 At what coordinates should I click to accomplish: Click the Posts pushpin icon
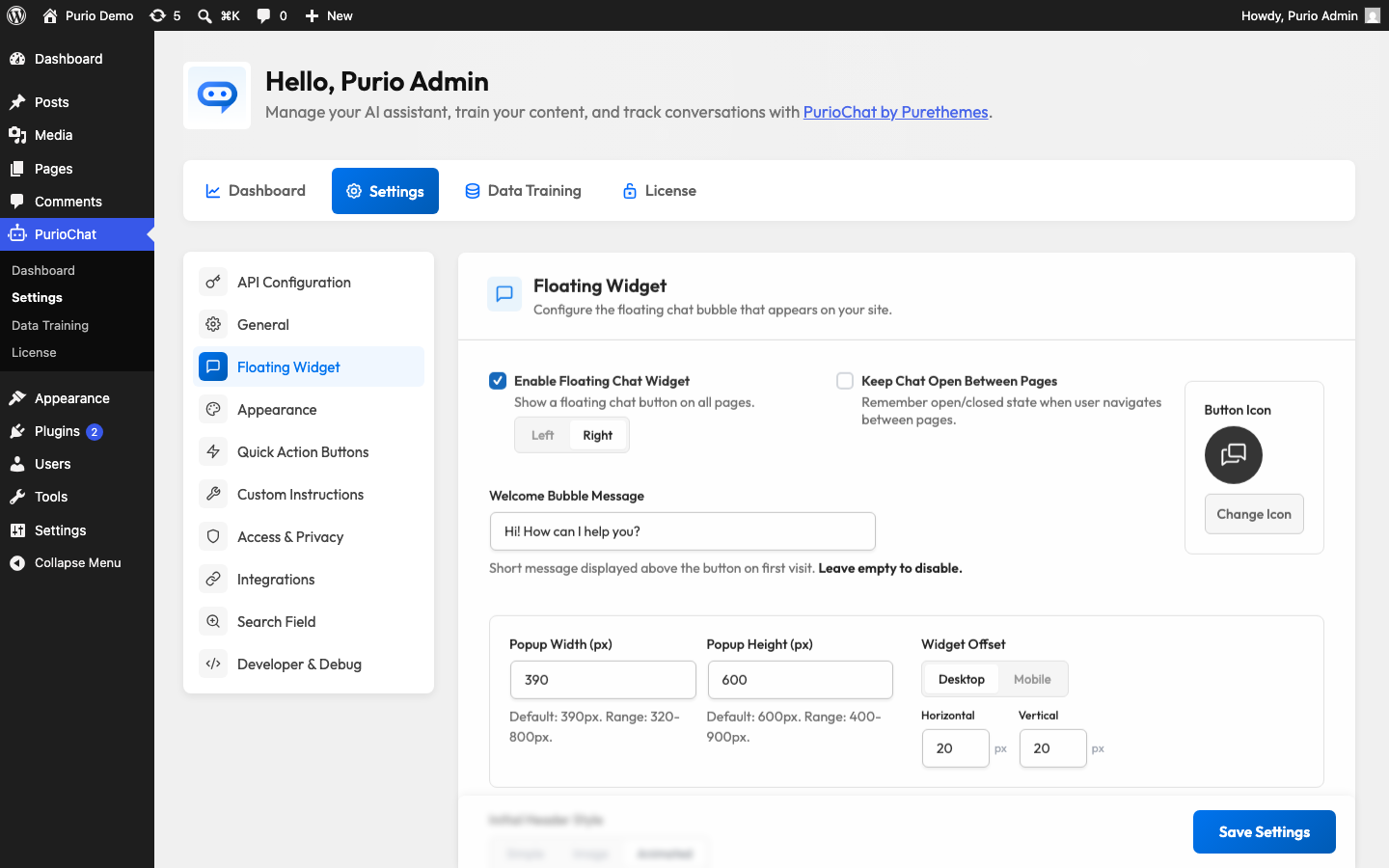click(x=17, y=102)
